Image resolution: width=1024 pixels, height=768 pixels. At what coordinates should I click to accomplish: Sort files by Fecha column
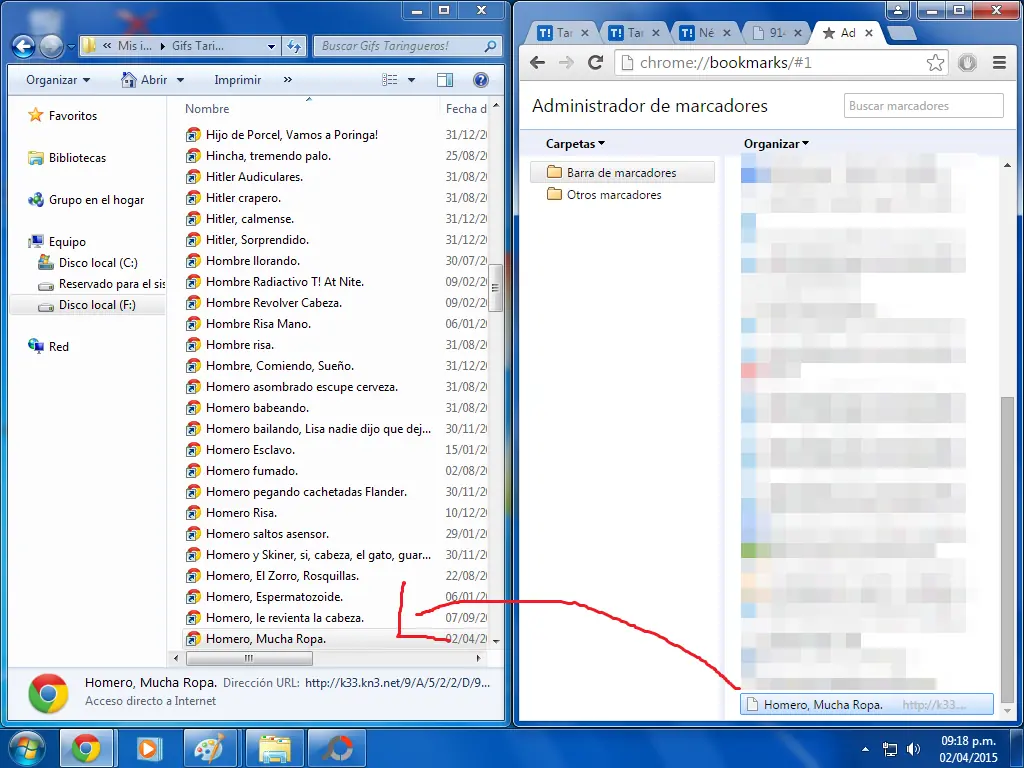tap(466, 109)
